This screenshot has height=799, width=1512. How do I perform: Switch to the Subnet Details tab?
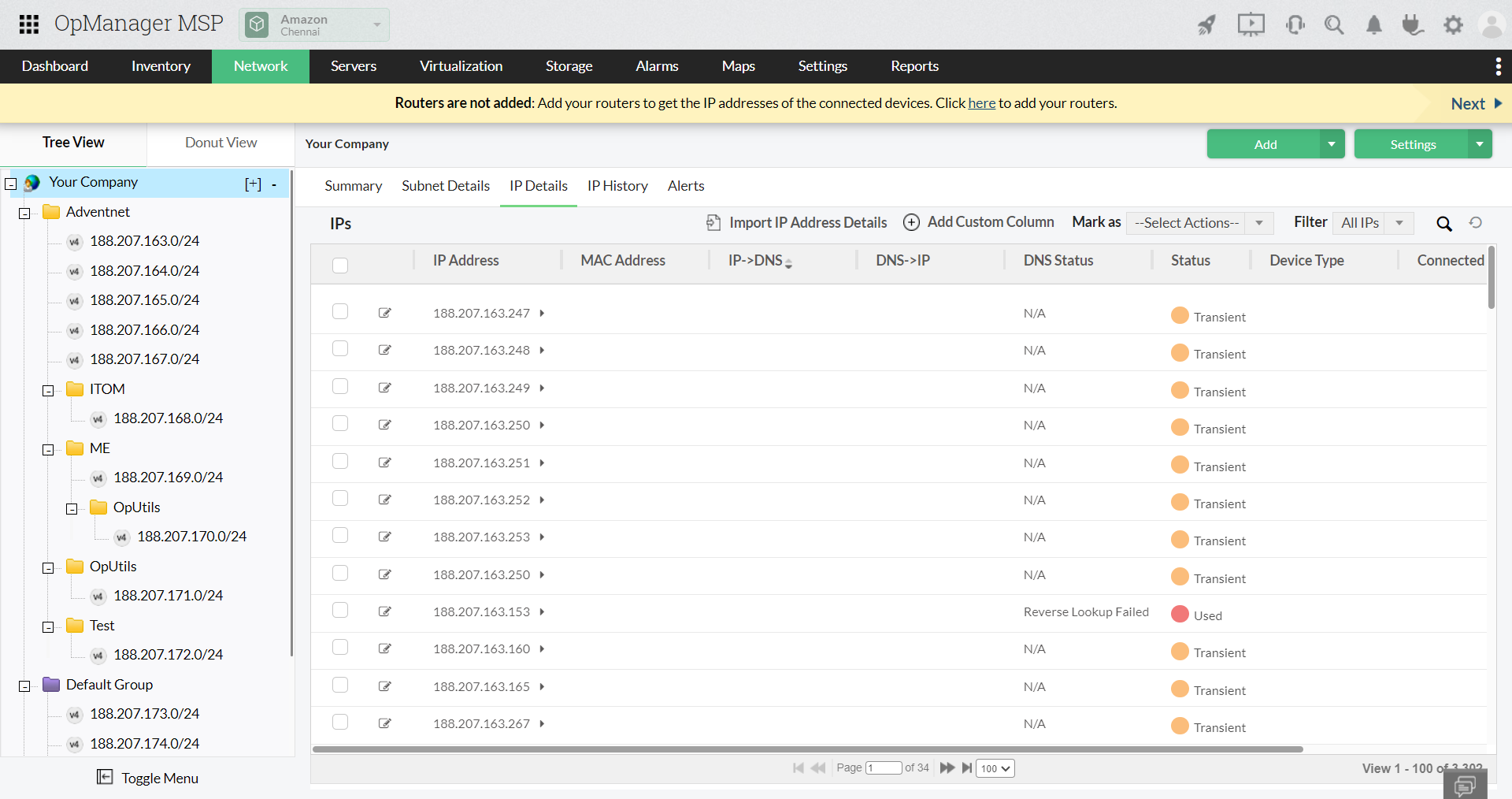(x=446, y=186)
